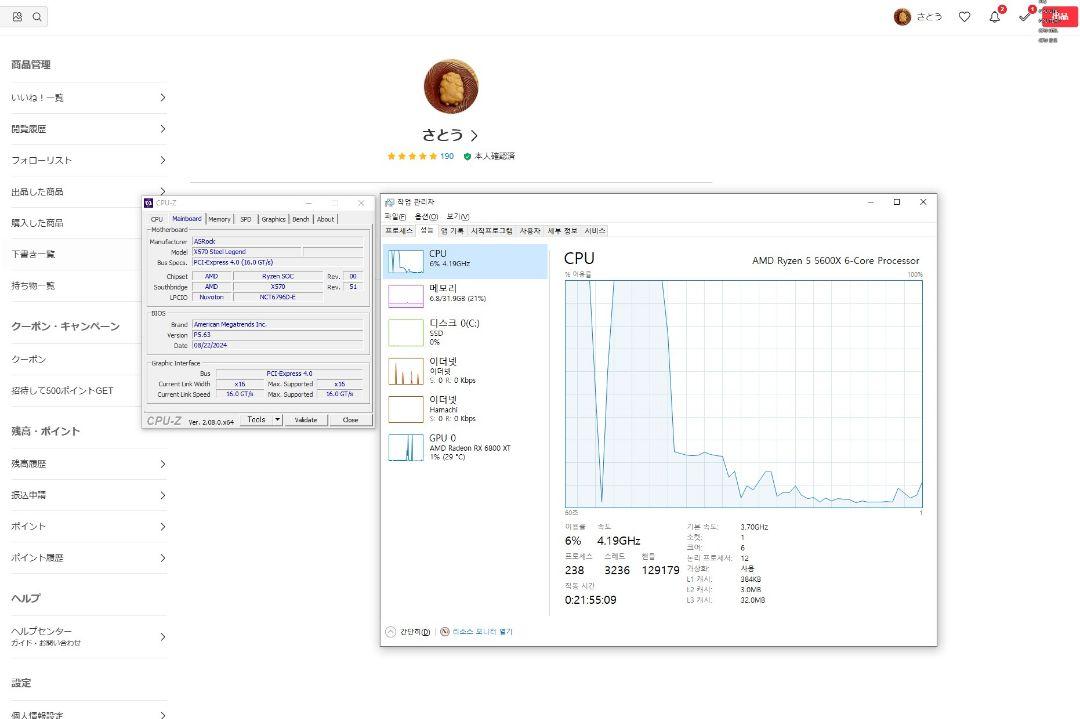The width and height of the screenshot is (1080, 719).
Task: Click the ASRock manufacturer field in CPU-Z
Action: [278, 242]
